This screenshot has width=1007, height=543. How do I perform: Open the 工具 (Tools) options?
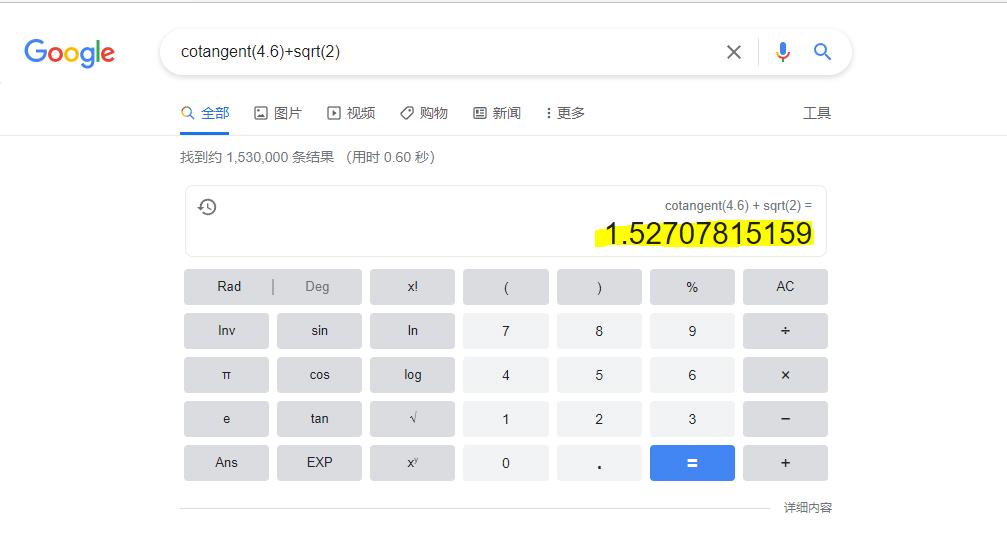click(x=816, y=113)
